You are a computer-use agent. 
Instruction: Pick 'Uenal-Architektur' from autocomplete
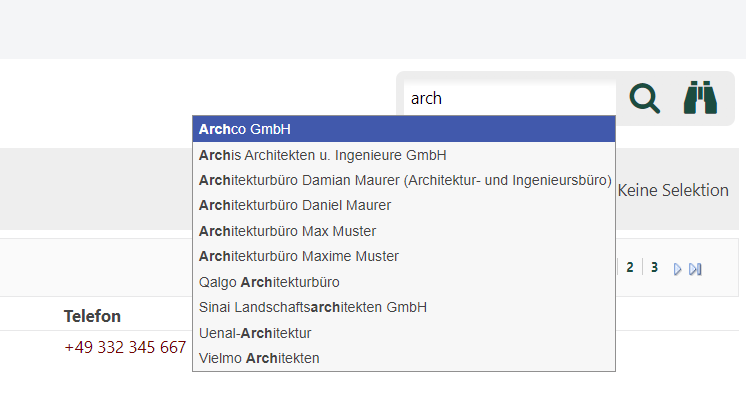click(x=255, y=333)
